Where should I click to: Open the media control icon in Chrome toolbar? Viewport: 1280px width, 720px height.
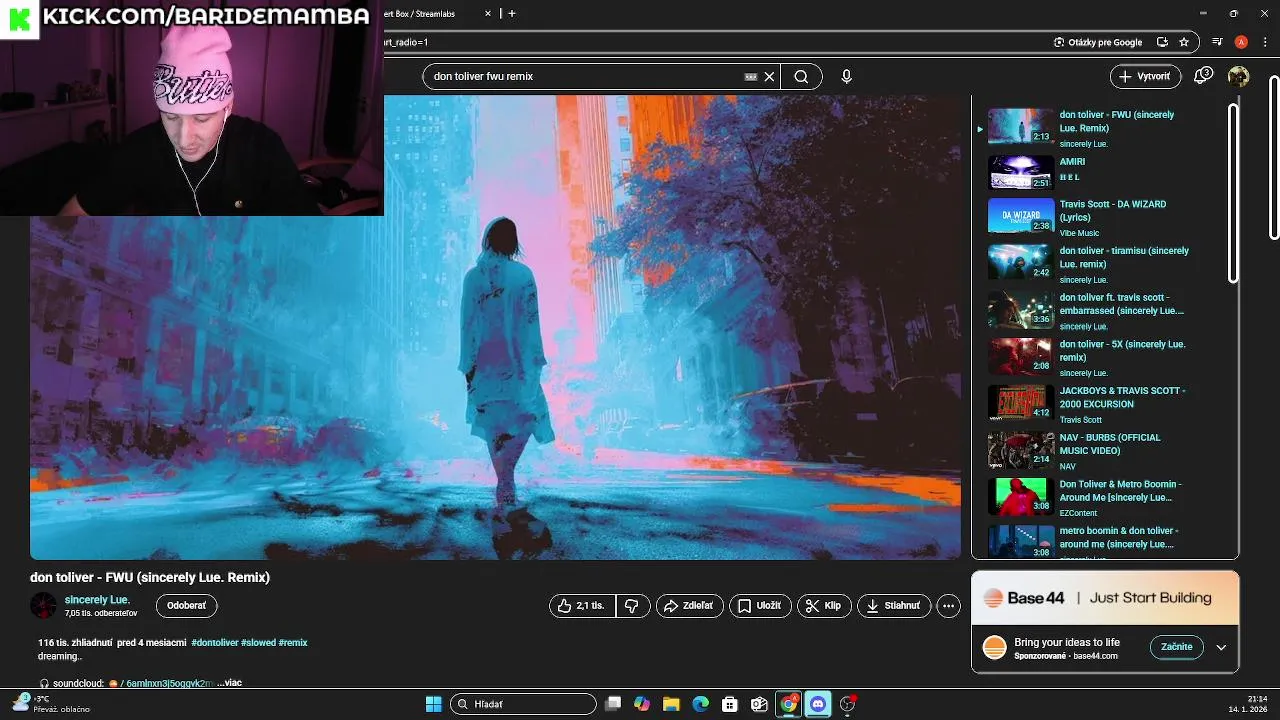click(x=1217, y=42)
